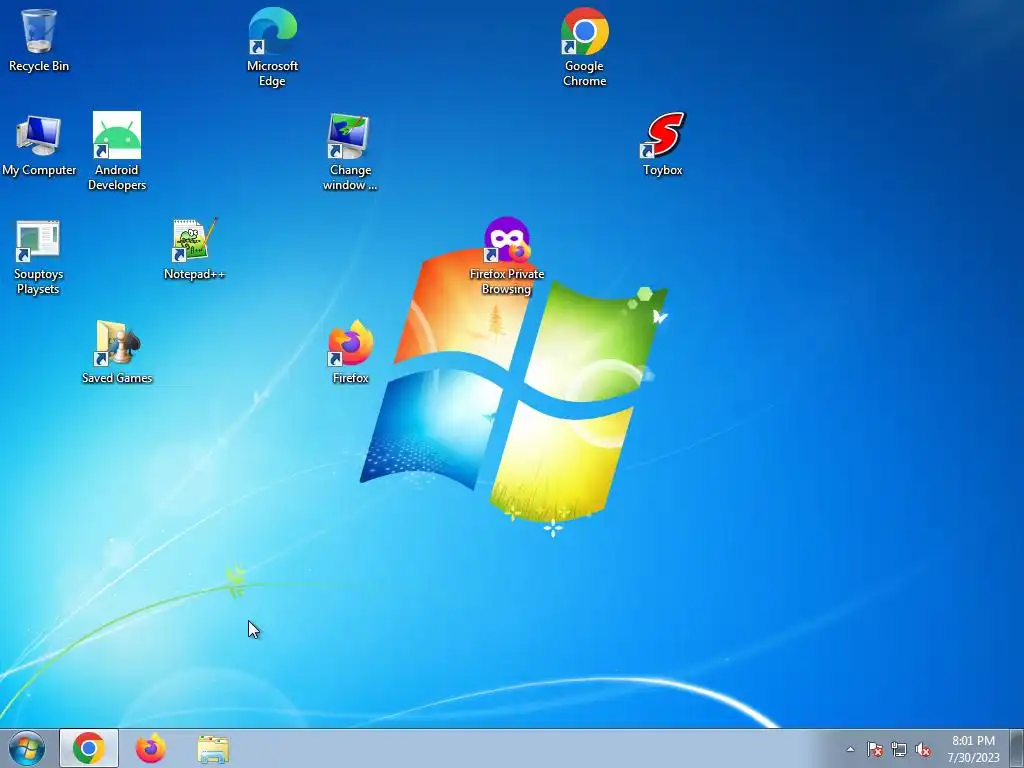Open Windows Explorer from the taskbar
Viewport: 1024px width, 768px height.
[213, 748]
